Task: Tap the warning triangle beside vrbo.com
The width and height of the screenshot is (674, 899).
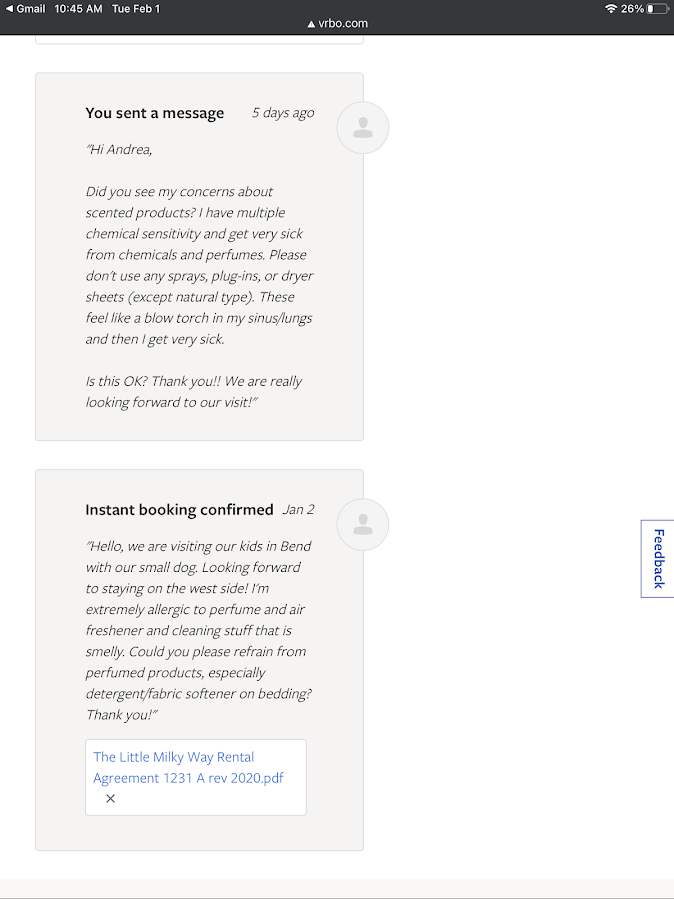Action: point(312,22)
